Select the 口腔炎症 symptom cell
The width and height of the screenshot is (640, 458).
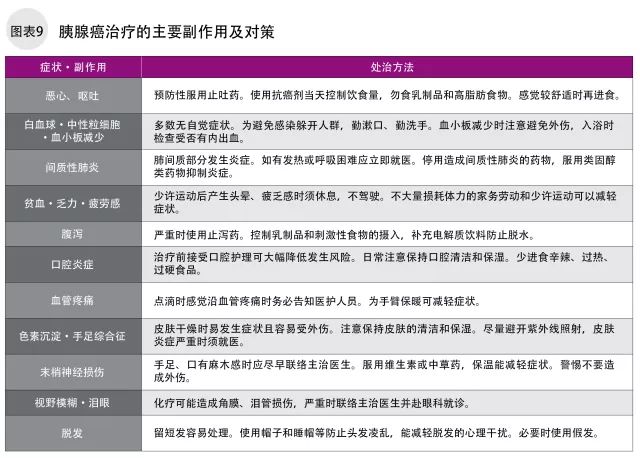click(x=73, y=264)
